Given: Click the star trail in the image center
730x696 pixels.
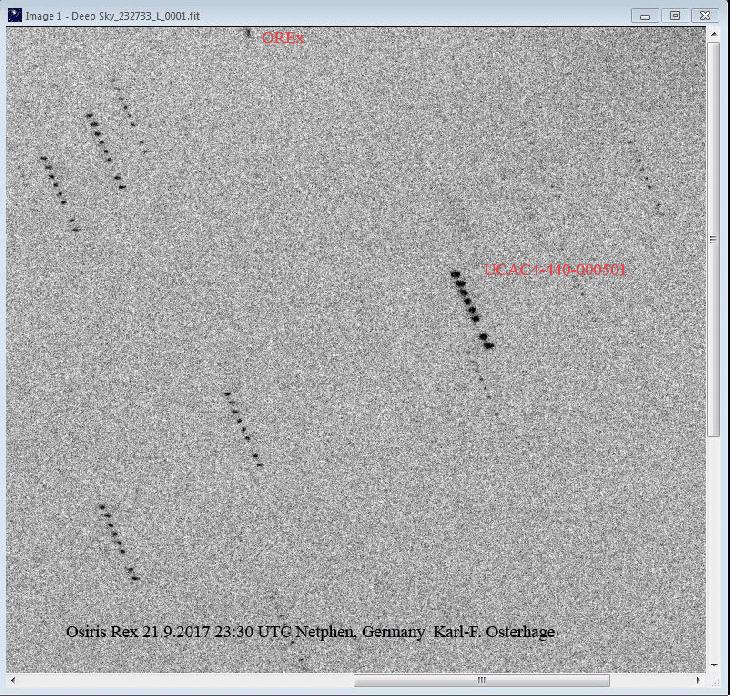Looking at the screenshot, I should point(243,428).
